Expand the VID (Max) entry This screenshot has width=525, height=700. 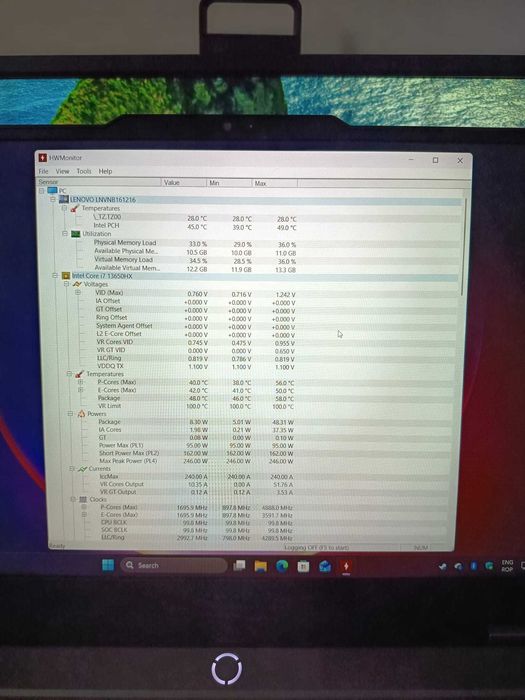[78, 292]
